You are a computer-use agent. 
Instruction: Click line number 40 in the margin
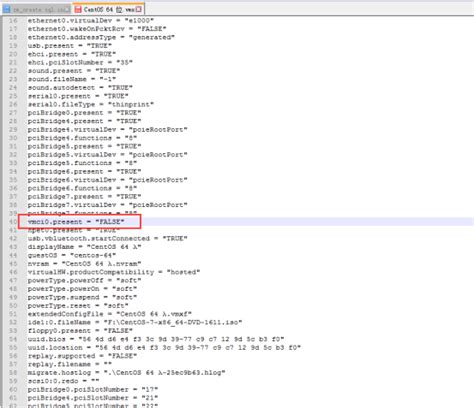(x=13, y=222)
